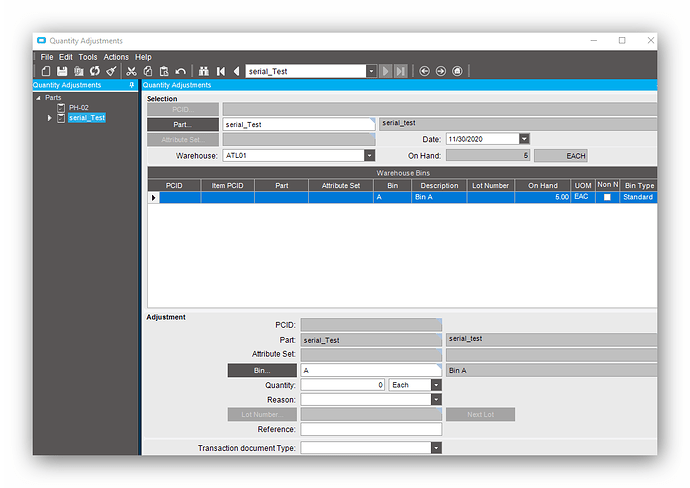
Task: Click the Part input field serial_Test in Selection
Action: coord(299,125)
